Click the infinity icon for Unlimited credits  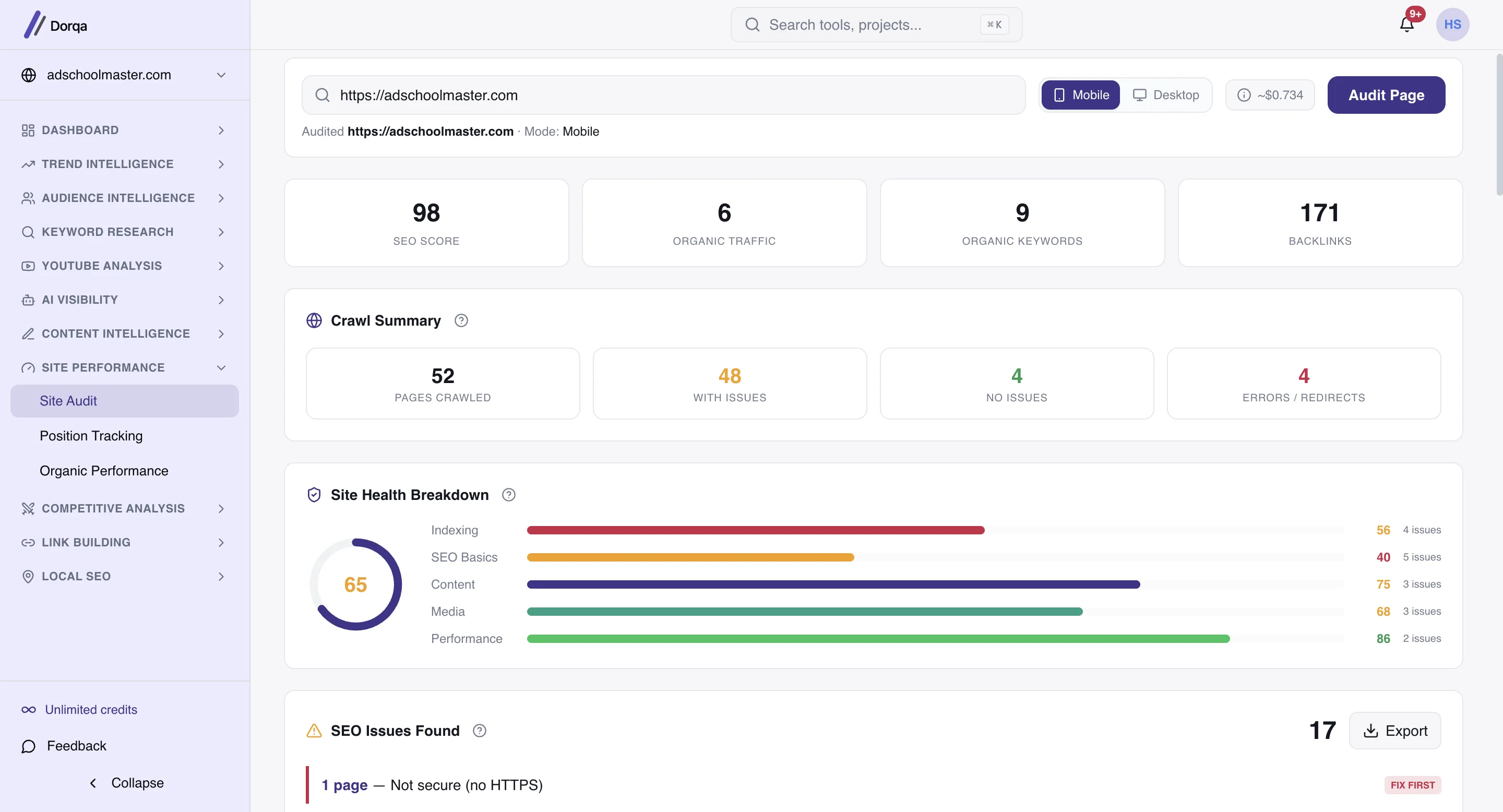[x=29, y=710]
